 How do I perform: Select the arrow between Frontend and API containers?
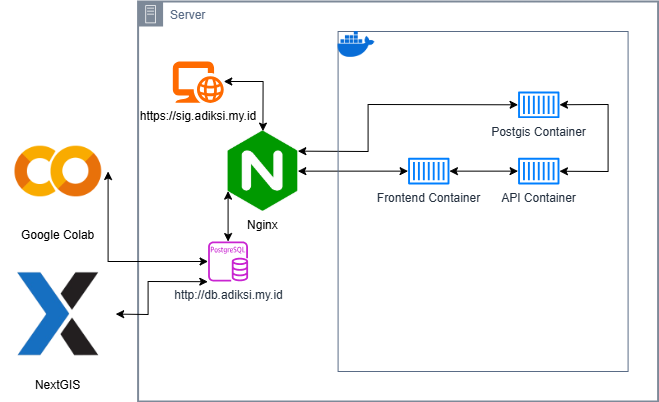pyautogui.click(x=483, y=172)
